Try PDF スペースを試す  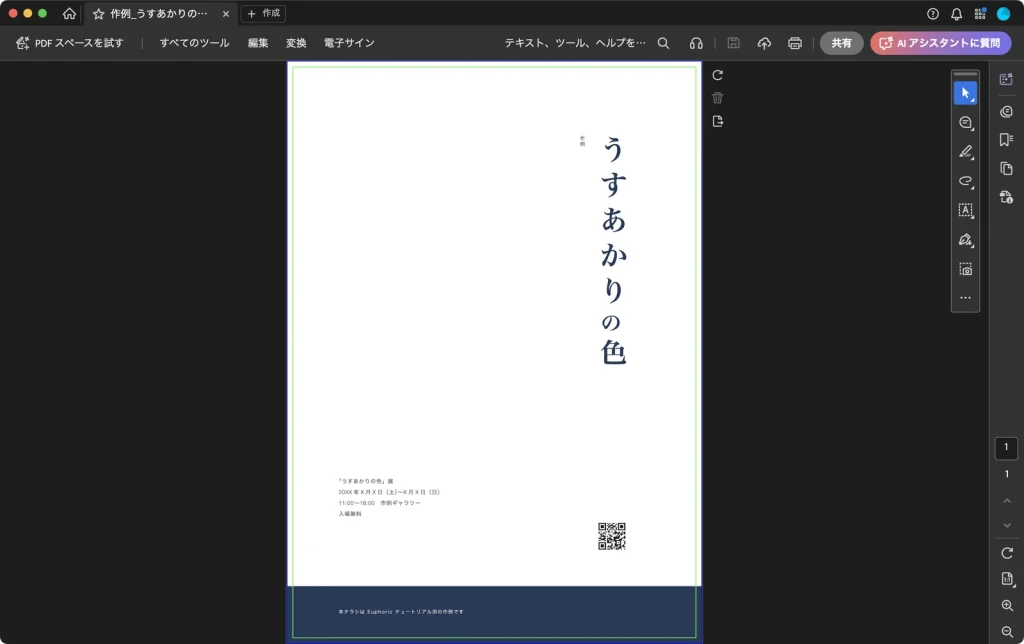click(x=69, y=43)
